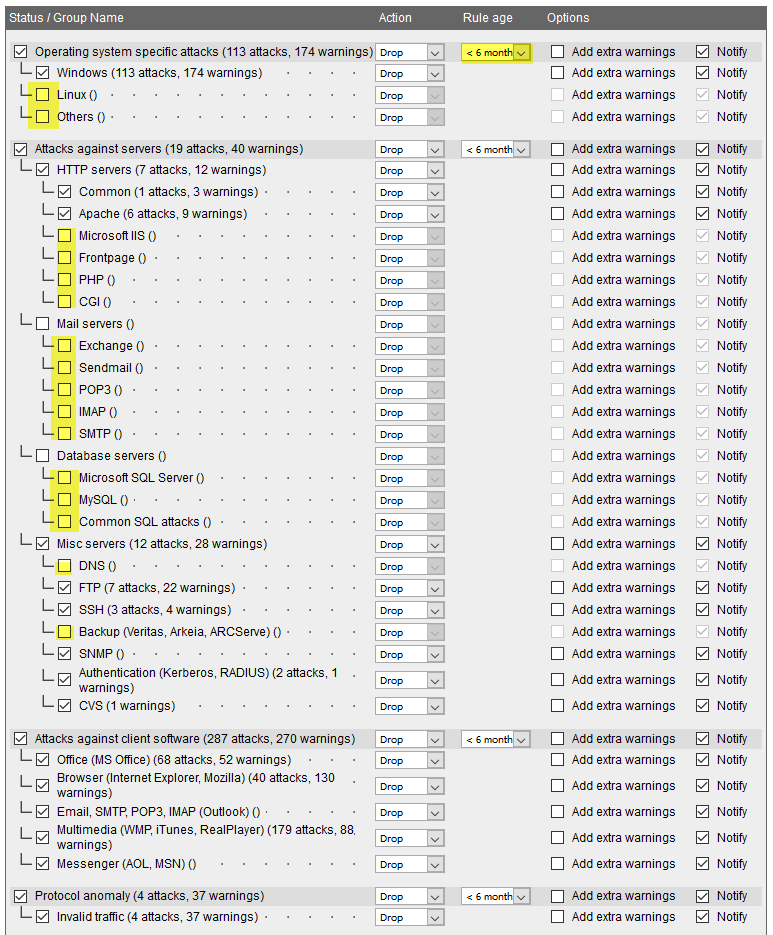The image size is (773, 935).
Task: Check the Microsoft IIS checkbox
Action: coord(64,236)
